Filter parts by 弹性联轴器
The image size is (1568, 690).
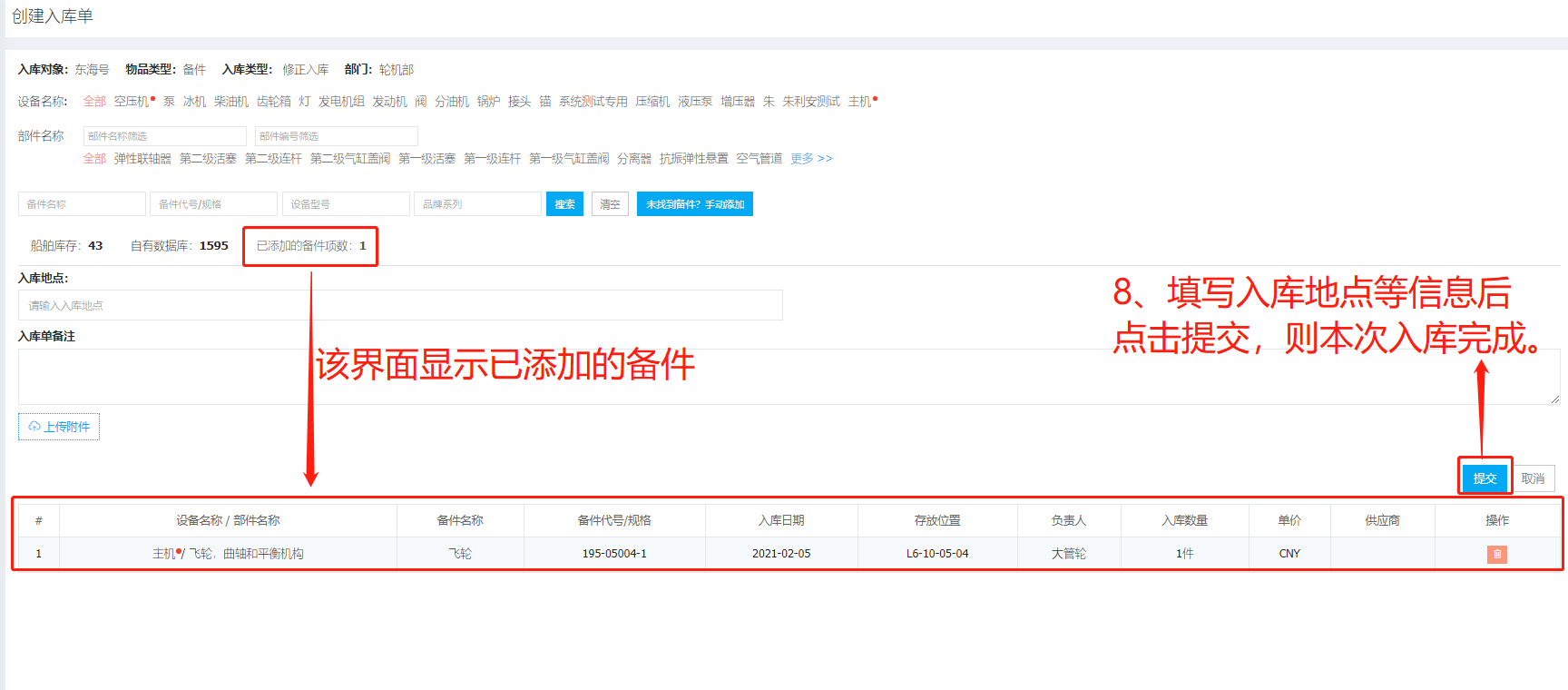(x=142, y=159)
